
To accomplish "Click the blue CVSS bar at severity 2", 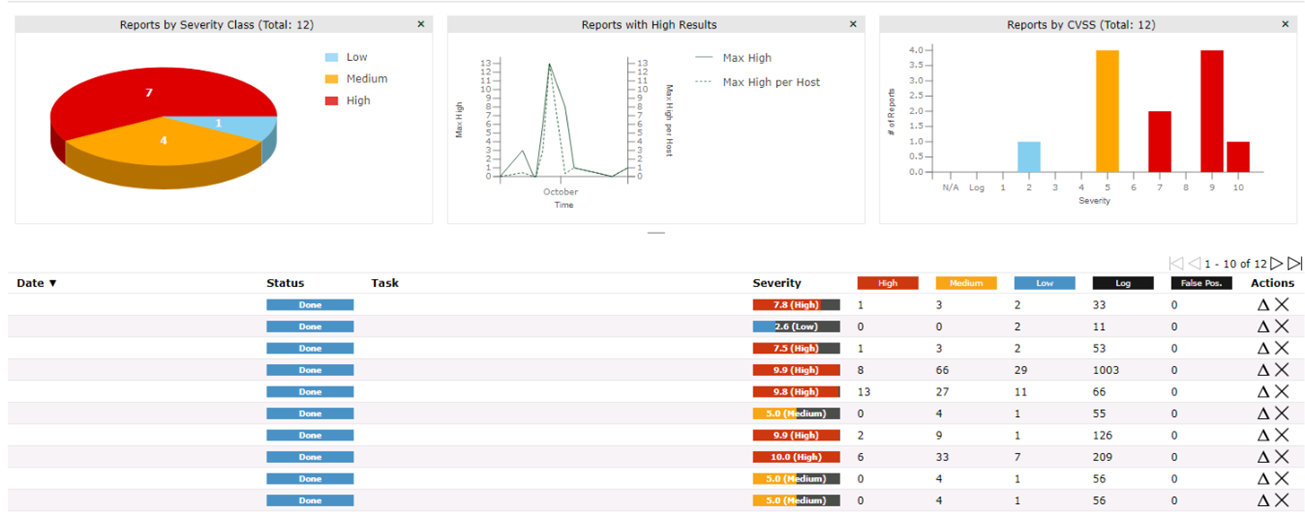I will point(1029,157).
